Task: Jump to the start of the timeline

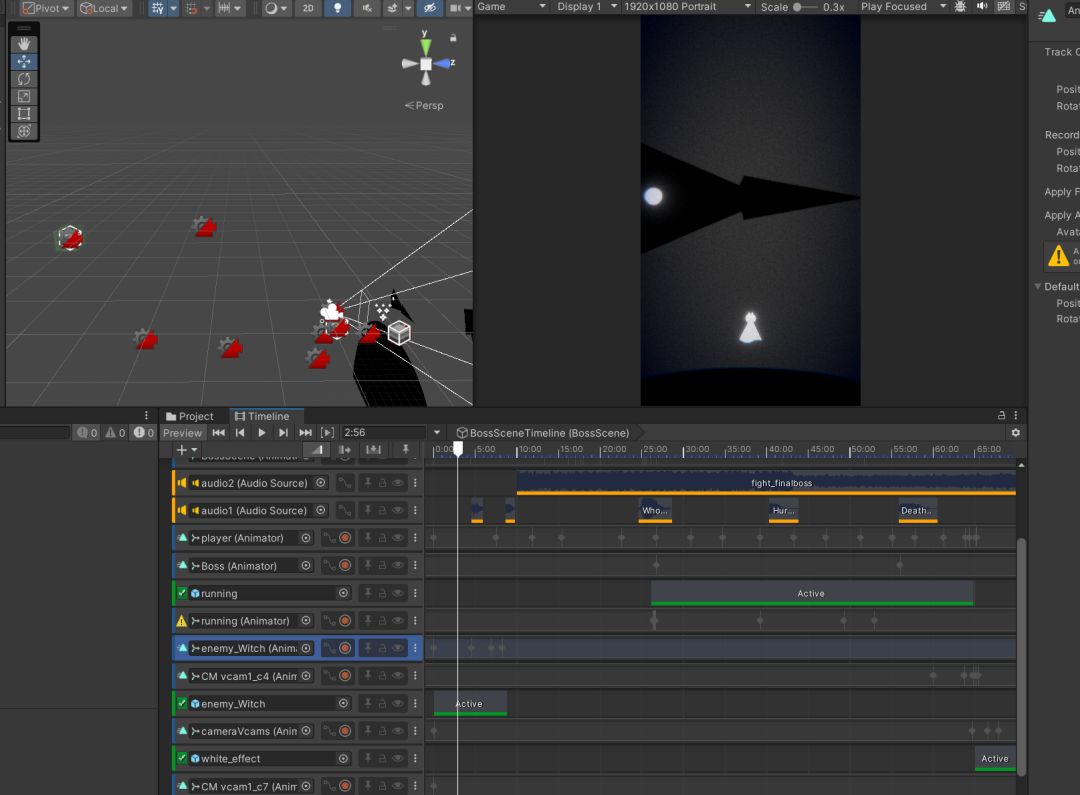Action: 218,432
